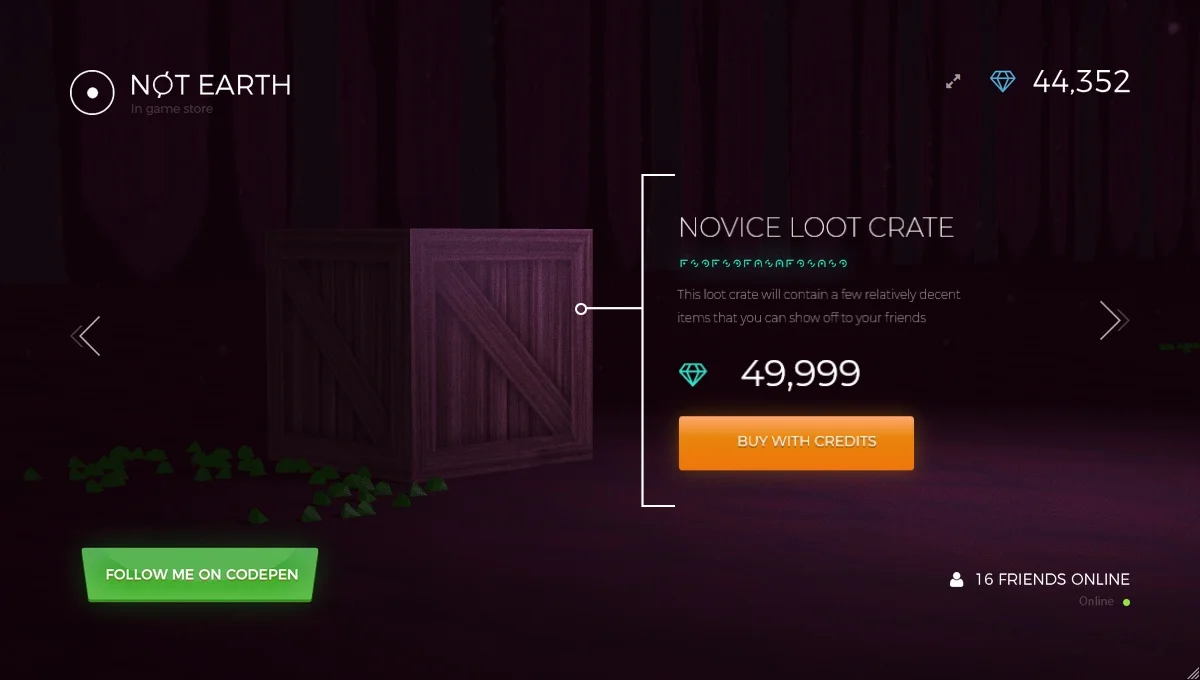The width and height of the screenshot is (1200, 680).
Task: Click the NOT EARTH logo circle icon
Action: (x=91, y=92)
